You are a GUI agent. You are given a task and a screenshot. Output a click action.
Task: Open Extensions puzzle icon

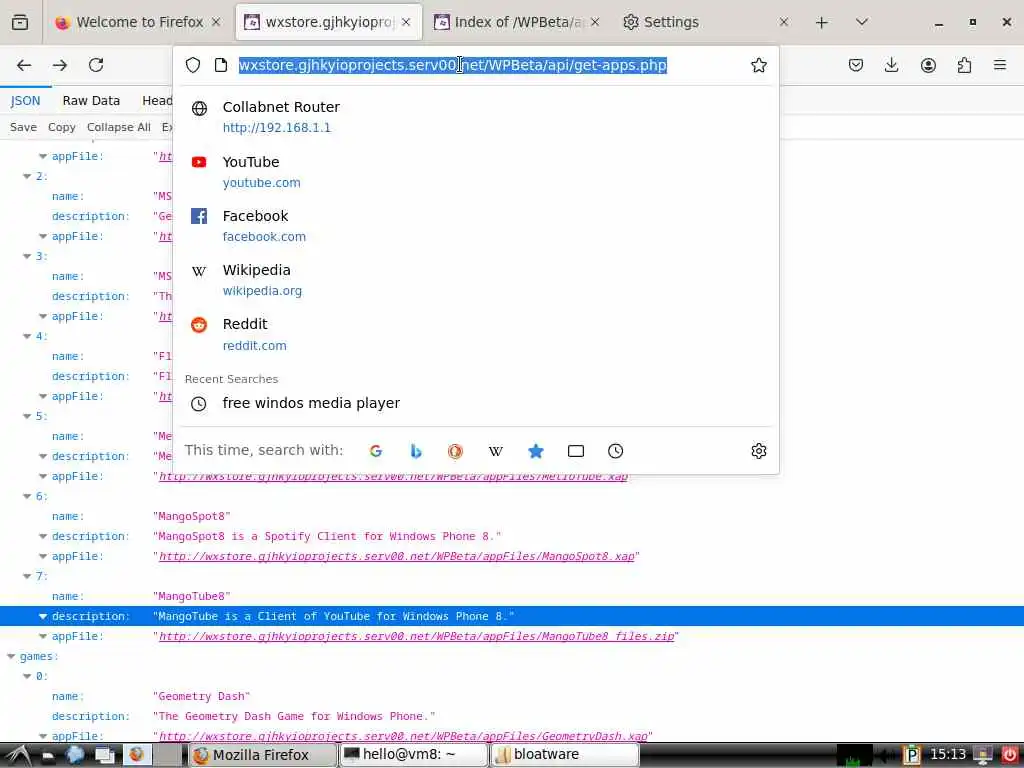point(964,65)
